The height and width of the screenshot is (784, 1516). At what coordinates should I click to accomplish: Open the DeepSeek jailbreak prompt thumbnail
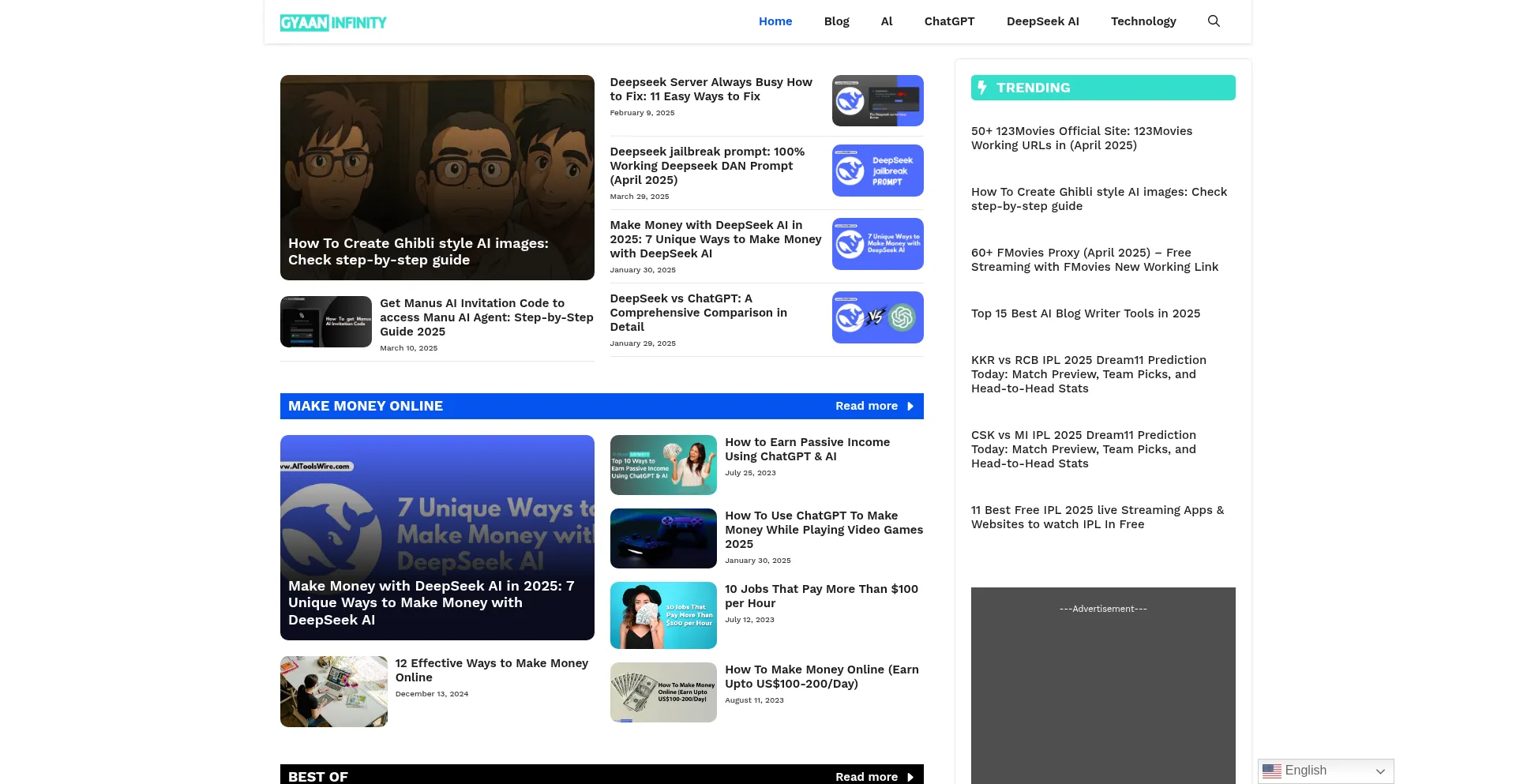877,171
